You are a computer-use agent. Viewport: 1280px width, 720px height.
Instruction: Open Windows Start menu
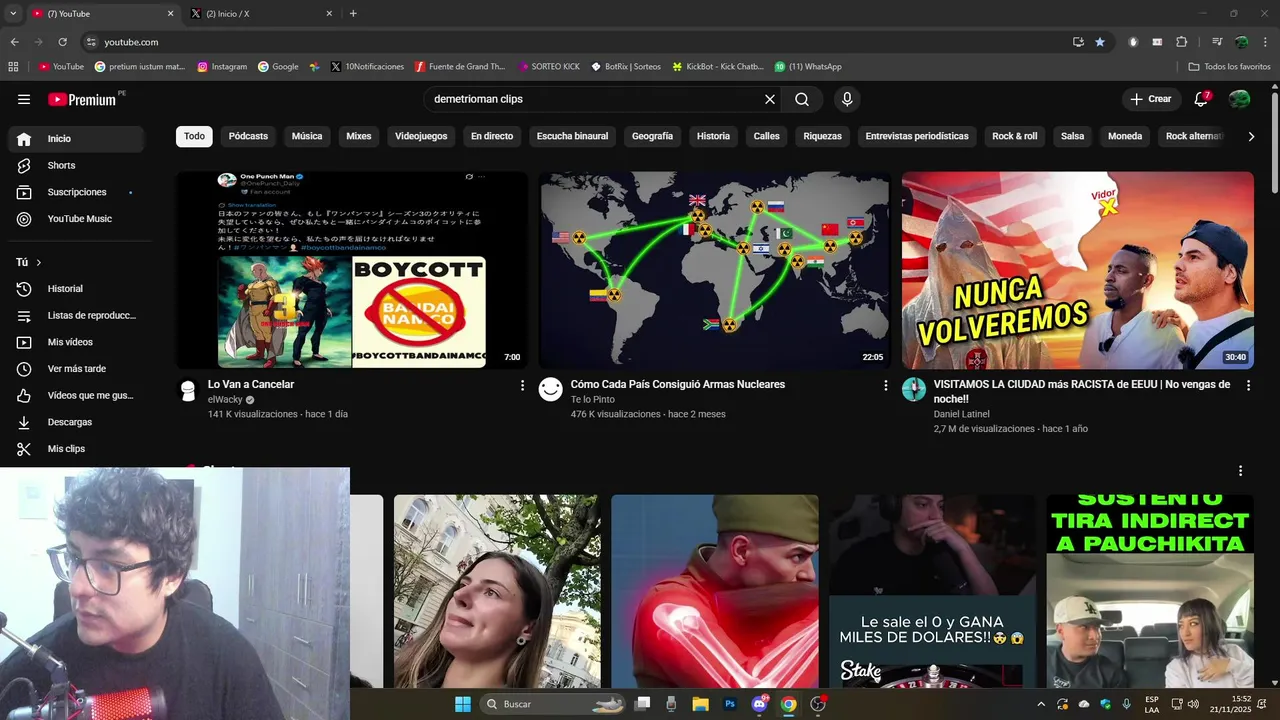click(x=463, y=704)
